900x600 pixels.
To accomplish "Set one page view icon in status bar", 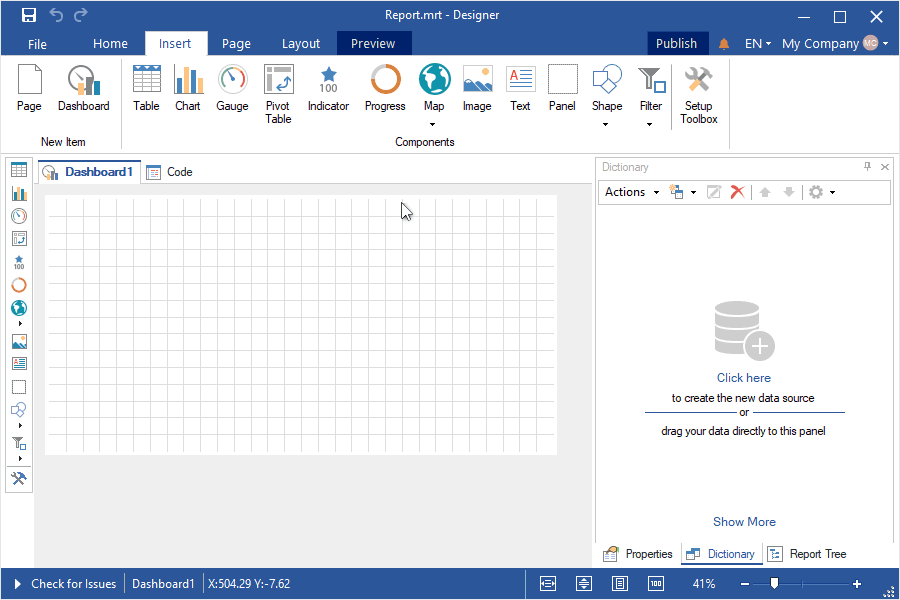I will click(x=620, y=584).
